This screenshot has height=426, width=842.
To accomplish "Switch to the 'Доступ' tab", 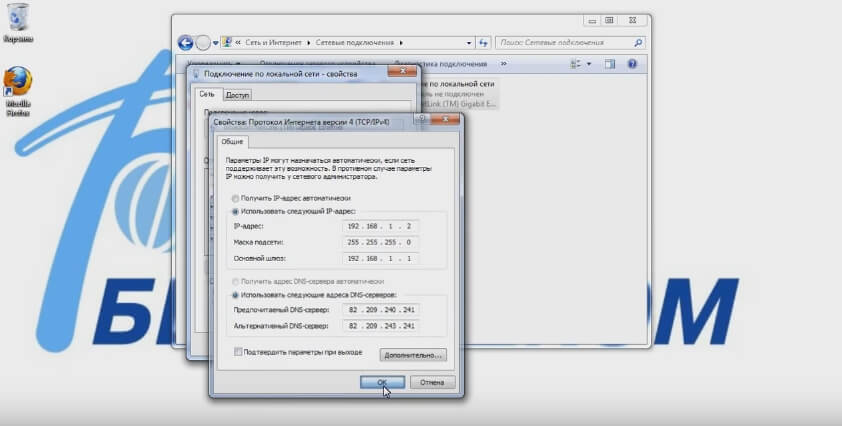I will pos(237,95).
